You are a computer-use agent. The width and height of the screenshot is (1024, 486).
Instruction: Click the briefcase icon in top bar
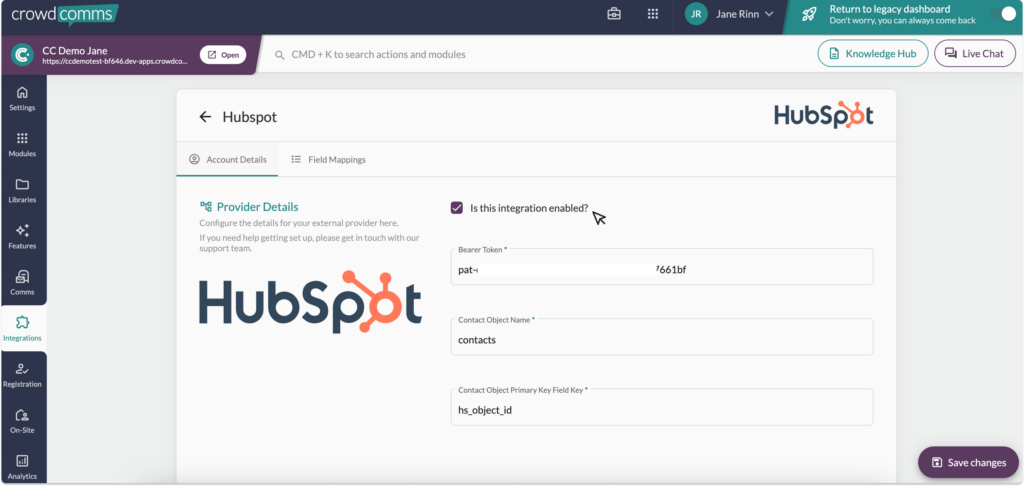(614, 14)
